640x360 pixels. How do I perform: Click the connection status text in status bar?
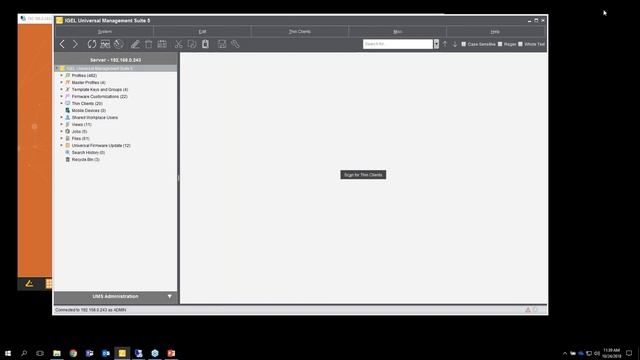[91, 310]
